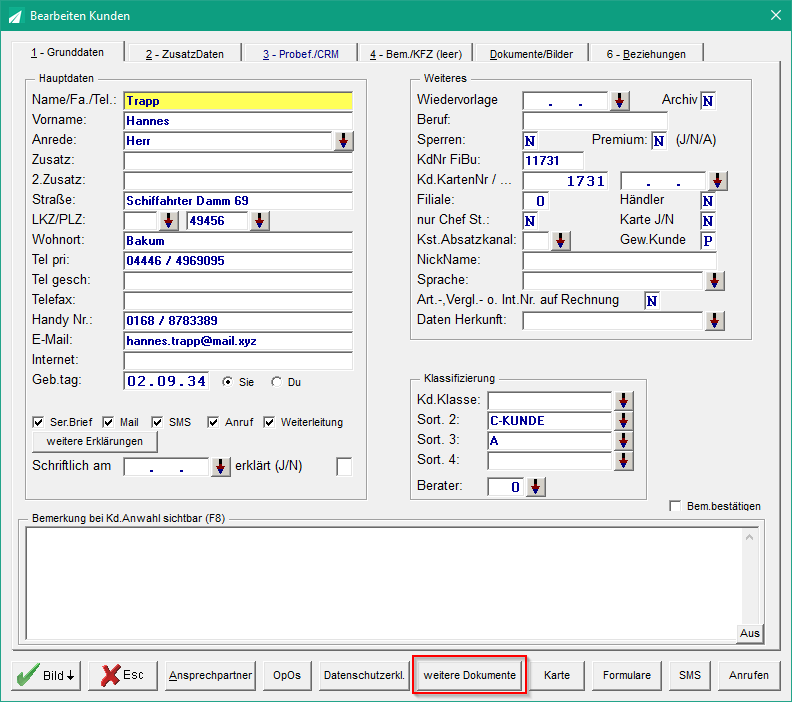Screen dimensions: 792x702
Task: Click the remark box scrollbar up arrow
Action: pyautogui.click(x=750, y=538)
